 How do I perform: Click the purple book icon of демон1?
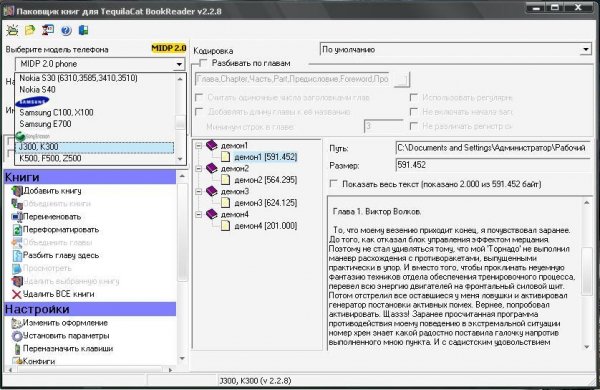pos(212,145)
